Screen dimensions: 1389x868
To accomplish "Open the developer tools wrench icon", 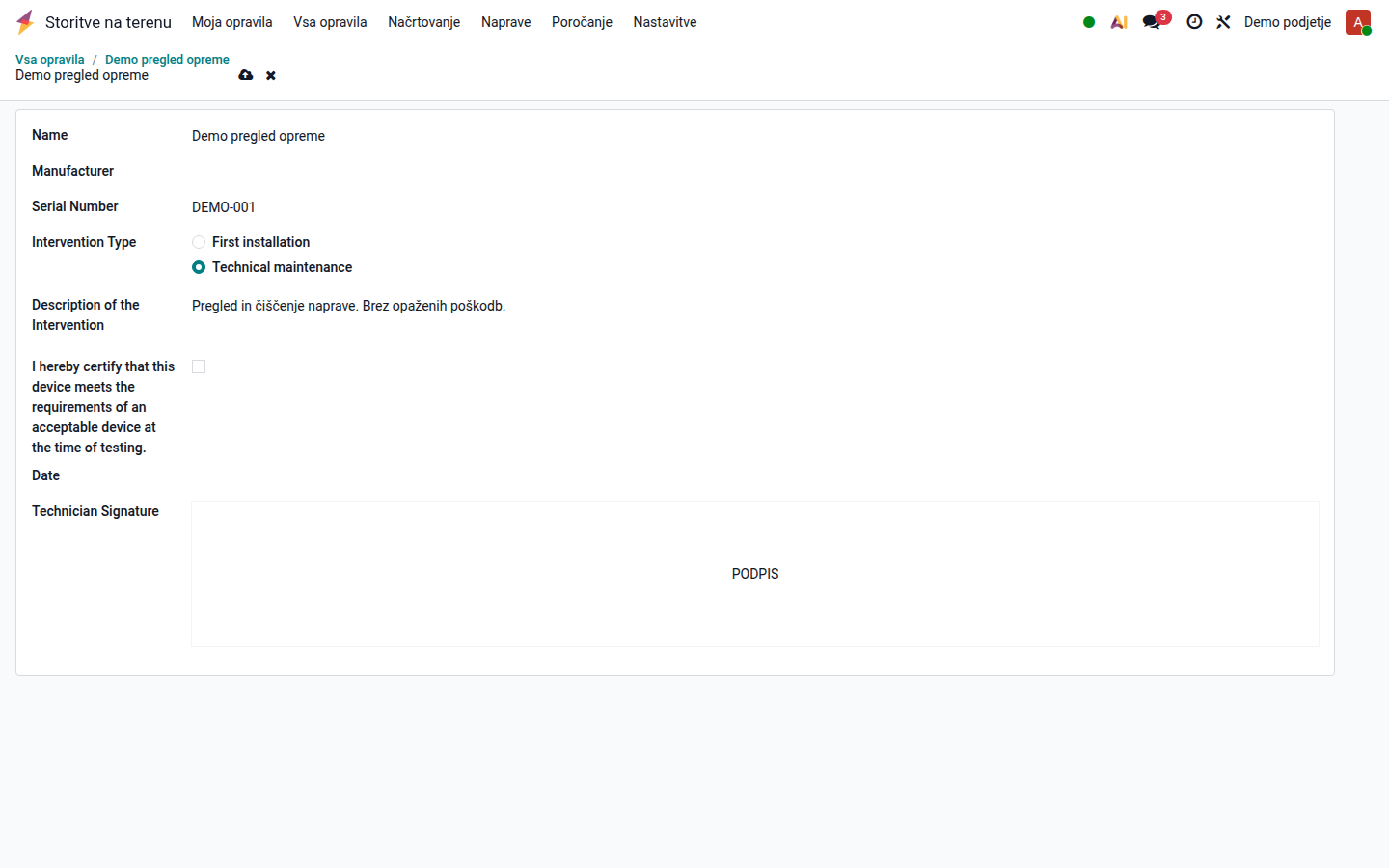I will pos(1223,22).
